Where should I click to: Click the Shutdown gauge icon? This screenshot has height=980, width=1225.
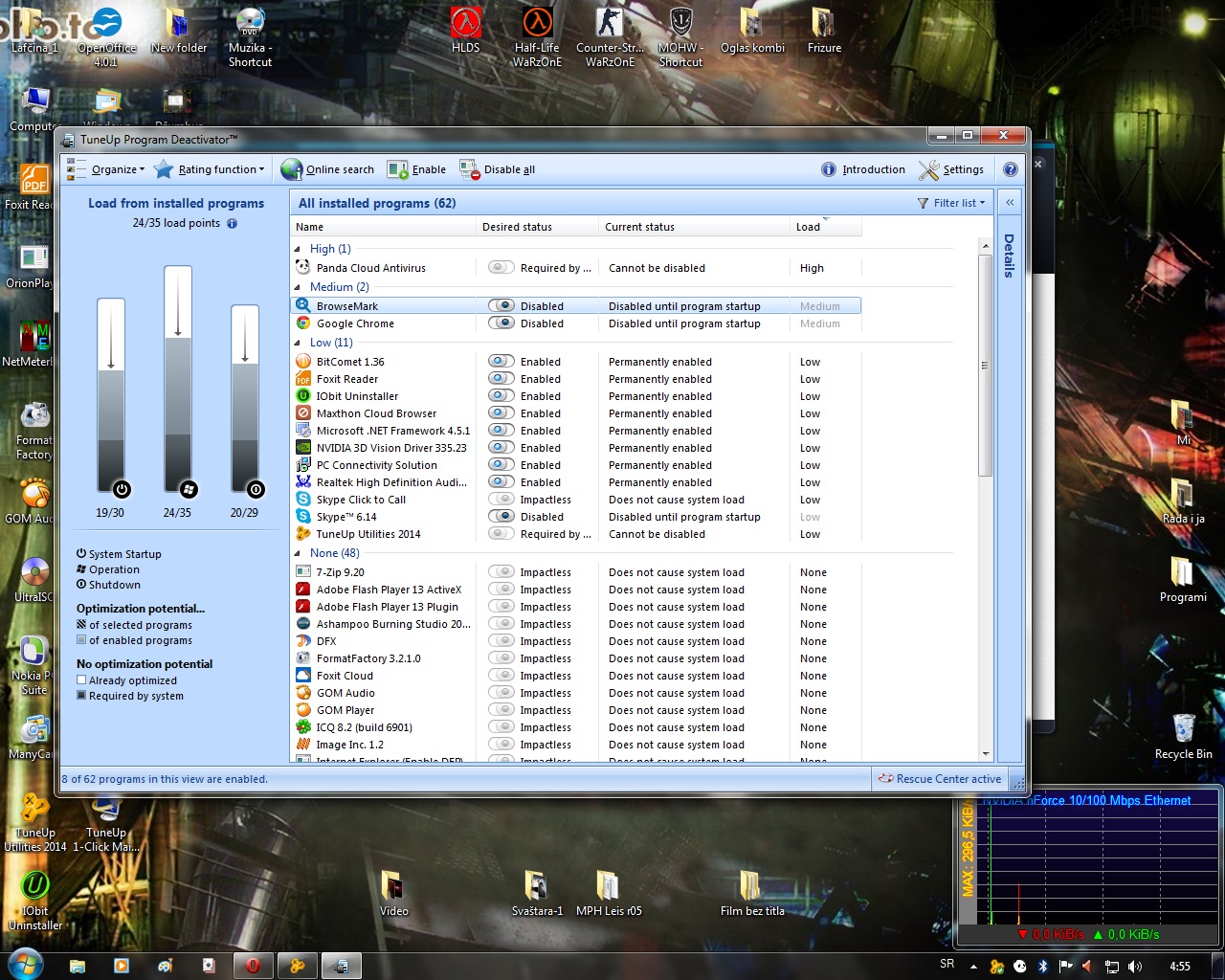pyautogui.click(x=256, y=490)
